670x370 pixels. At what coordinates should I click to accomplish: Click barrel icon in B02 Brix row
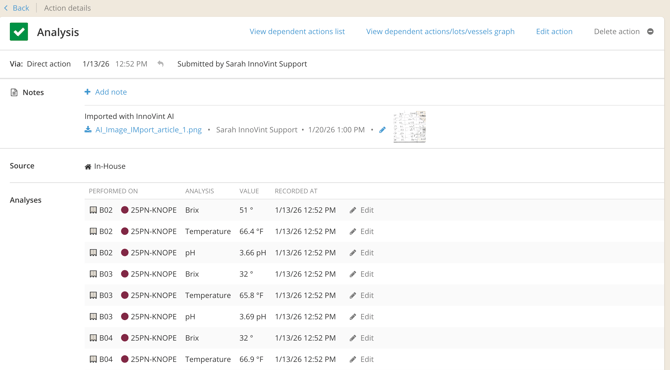tap(93, 210)
